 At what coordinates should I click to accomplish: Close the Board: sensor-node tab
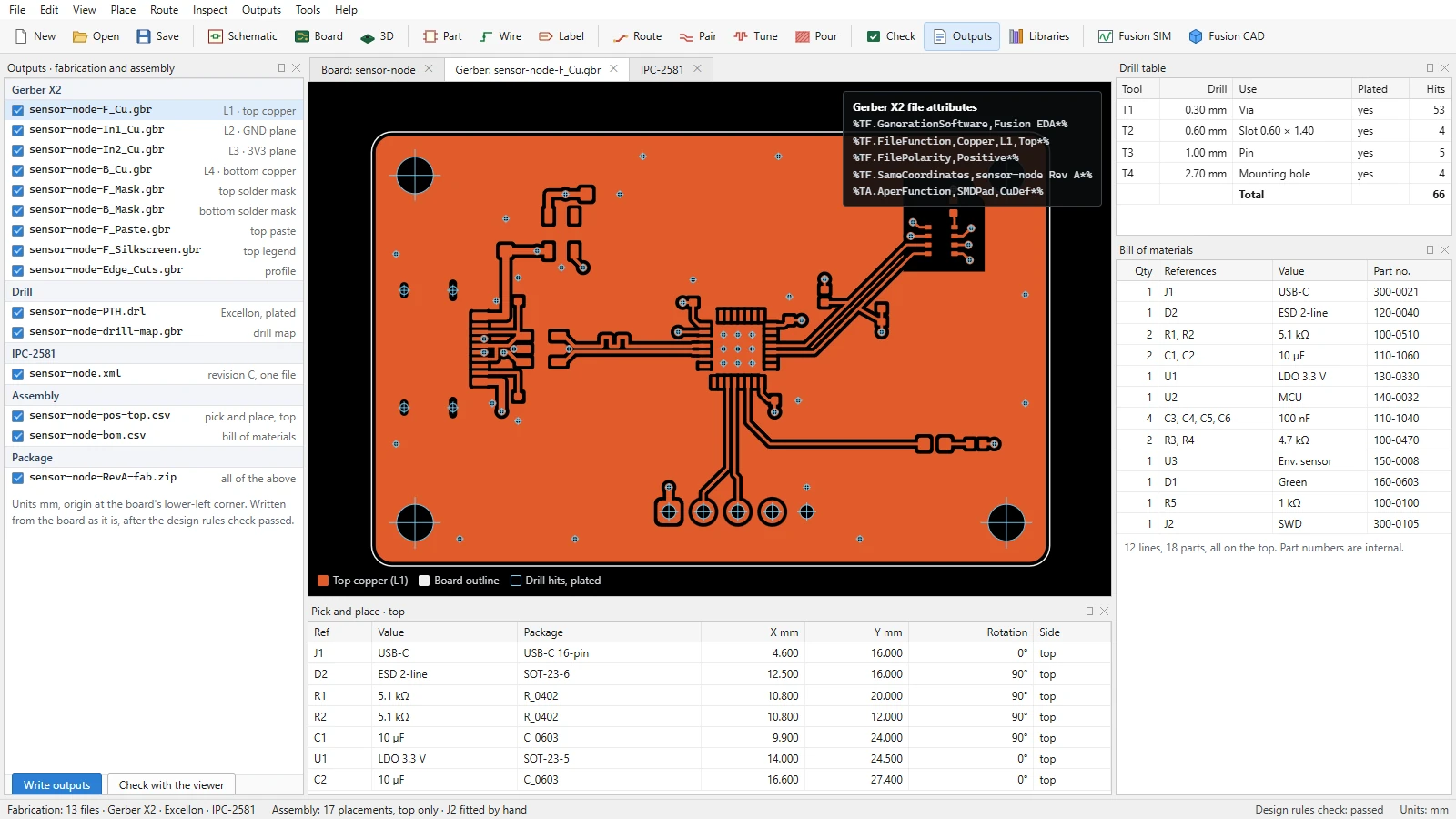[x=429, y=69]
